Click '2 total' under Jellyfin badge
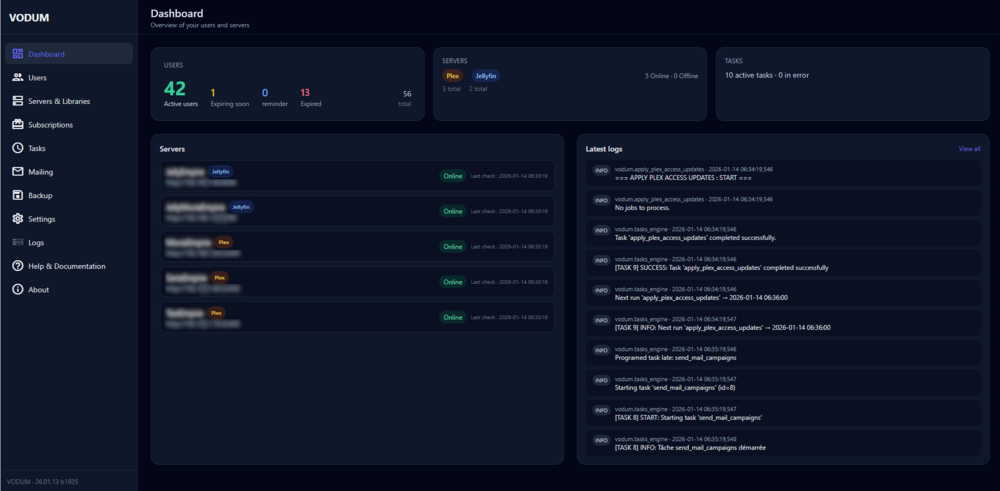Image resolution: width=1000 pixels, height=491 pixels. 478,89
